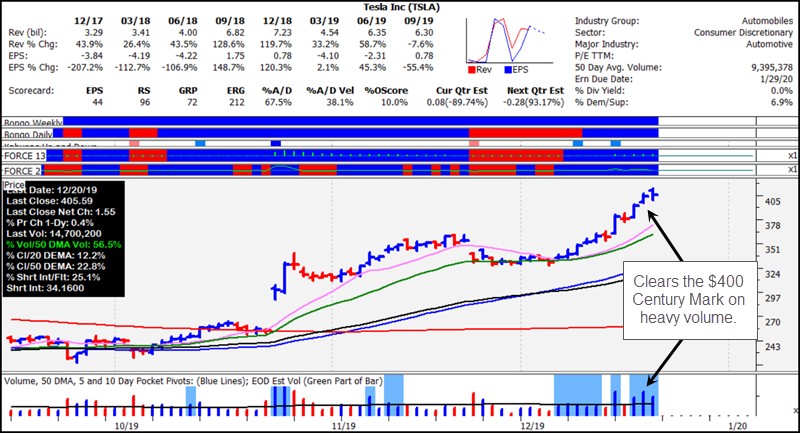Screen dimensions: 800x433
Task: Click the Tesla Inc (TSLA) chart title
Action: (401, 7)
